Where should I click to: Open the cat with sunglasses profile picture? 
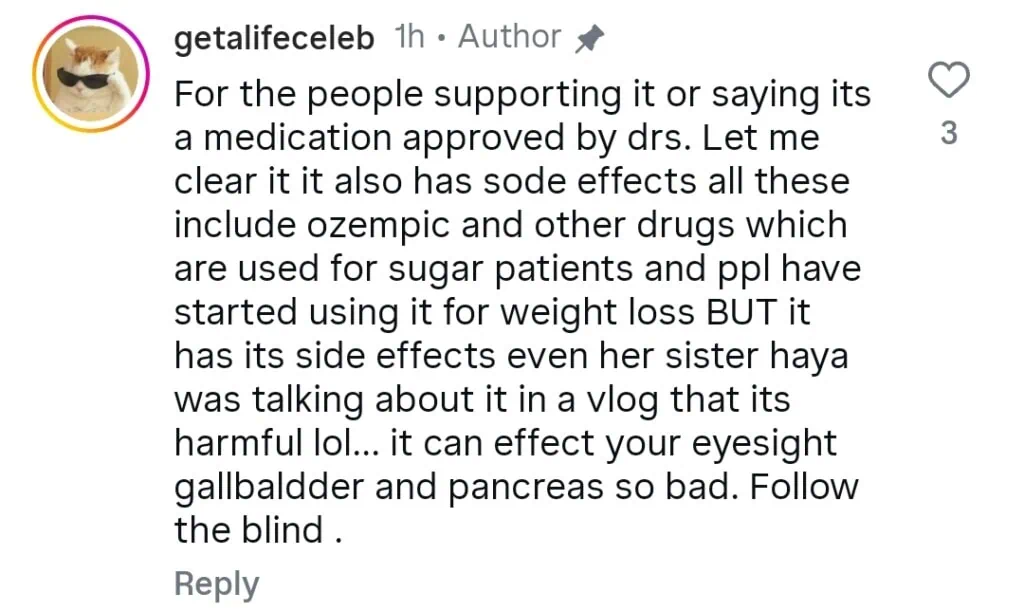click(x=90, y=75)
